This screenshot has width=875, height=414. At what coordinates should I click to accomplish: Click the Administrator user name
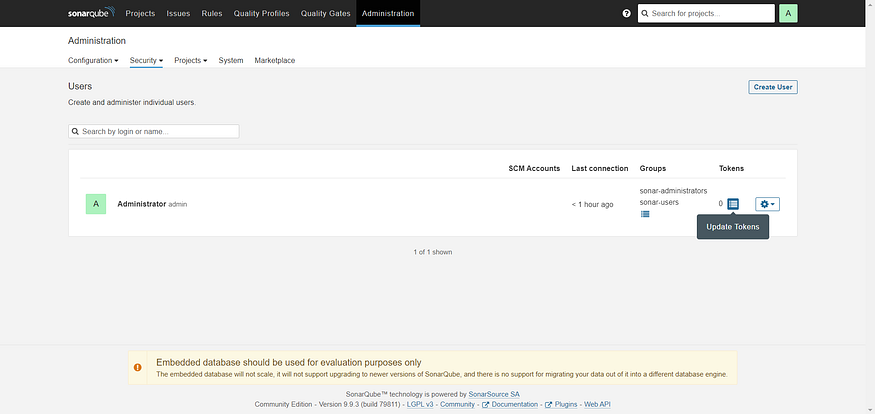click(142, 204)
